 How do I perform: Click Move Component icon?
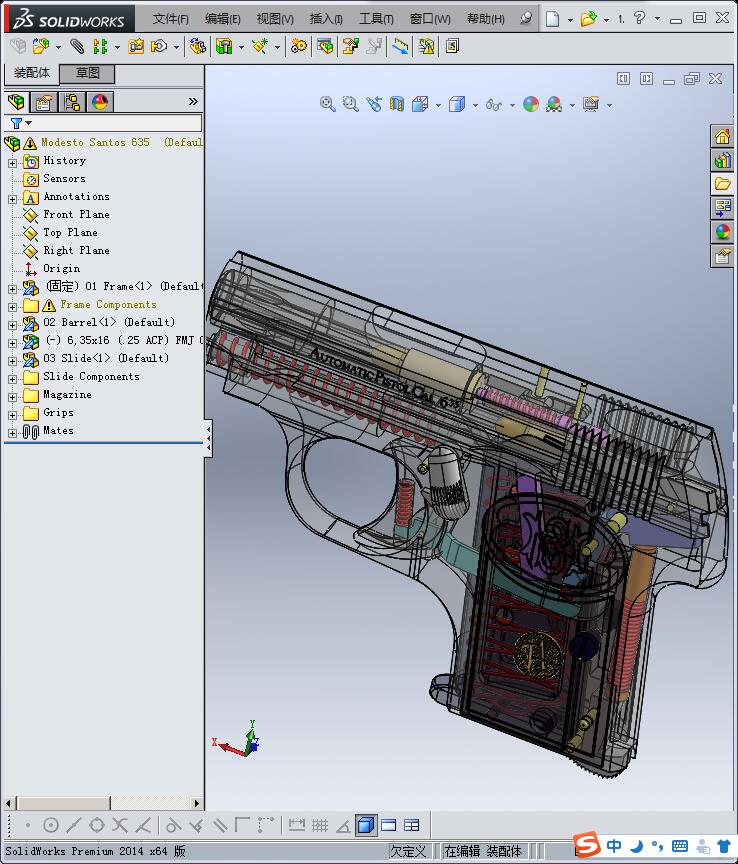(x=159, y=46)
